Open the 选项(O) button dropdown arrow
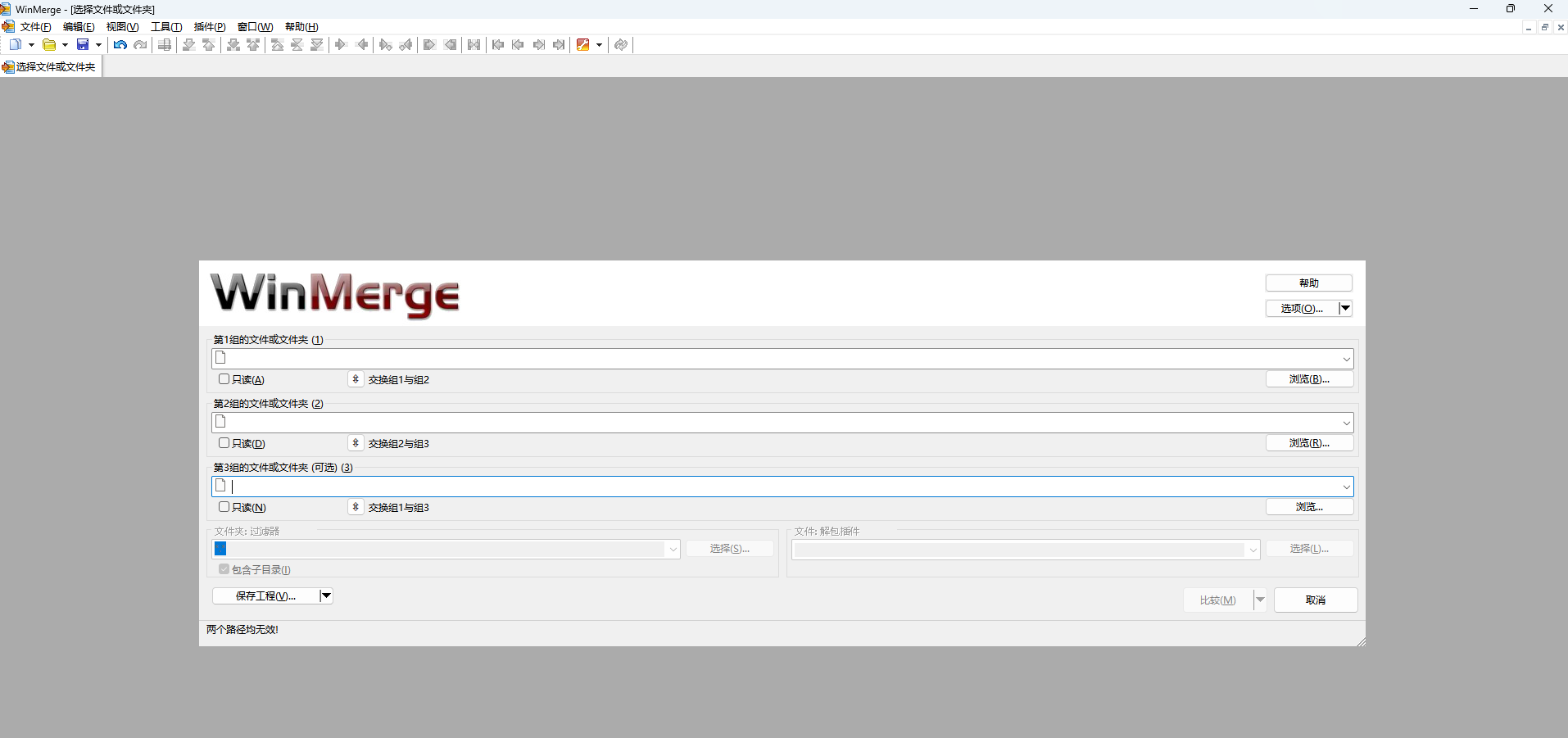The width and height of the screenshot is (1568, 738). (x=1345, y=309)
